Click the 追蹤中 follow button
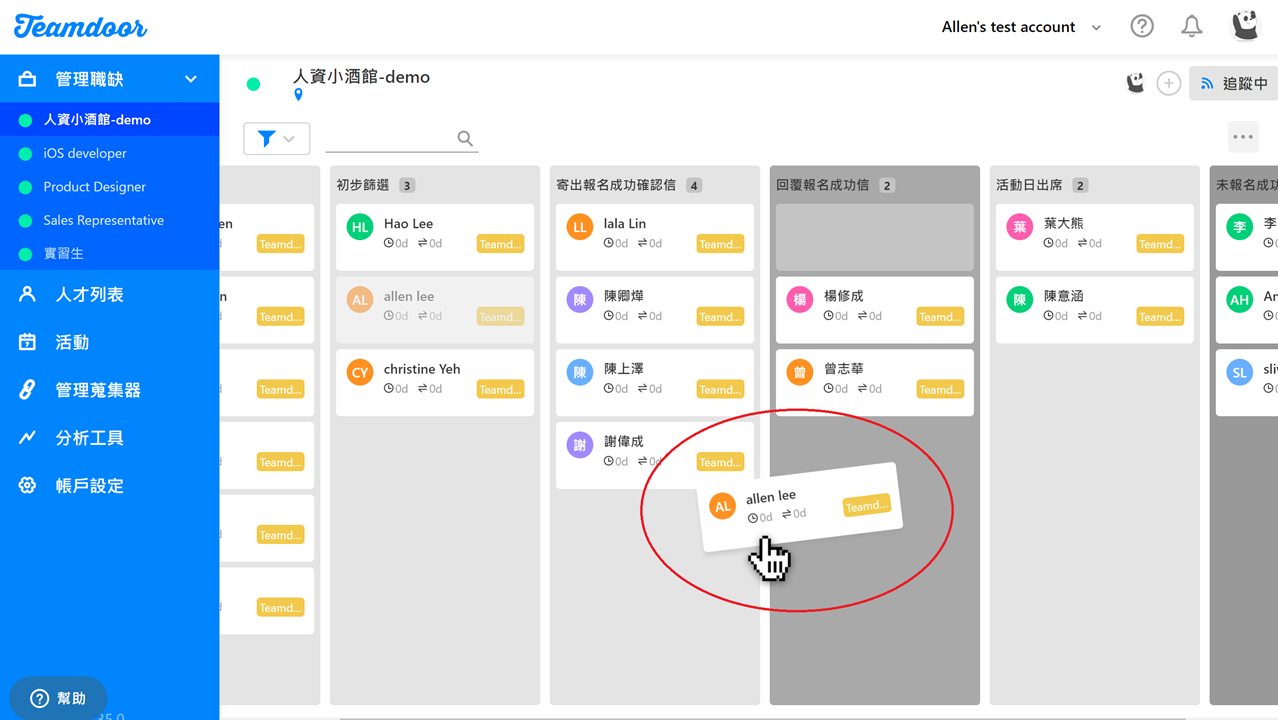The image size is (1278, 720). click(x=1233, y=84)
